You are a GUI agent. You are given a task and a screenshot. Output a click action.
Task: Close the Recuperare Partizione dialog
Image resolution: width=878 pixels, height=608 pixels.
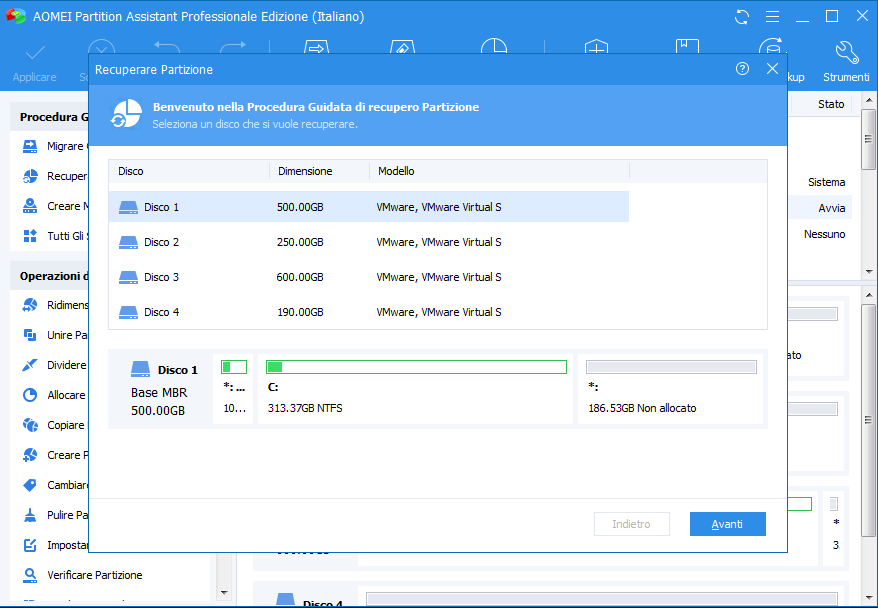(x=772, y=69)
